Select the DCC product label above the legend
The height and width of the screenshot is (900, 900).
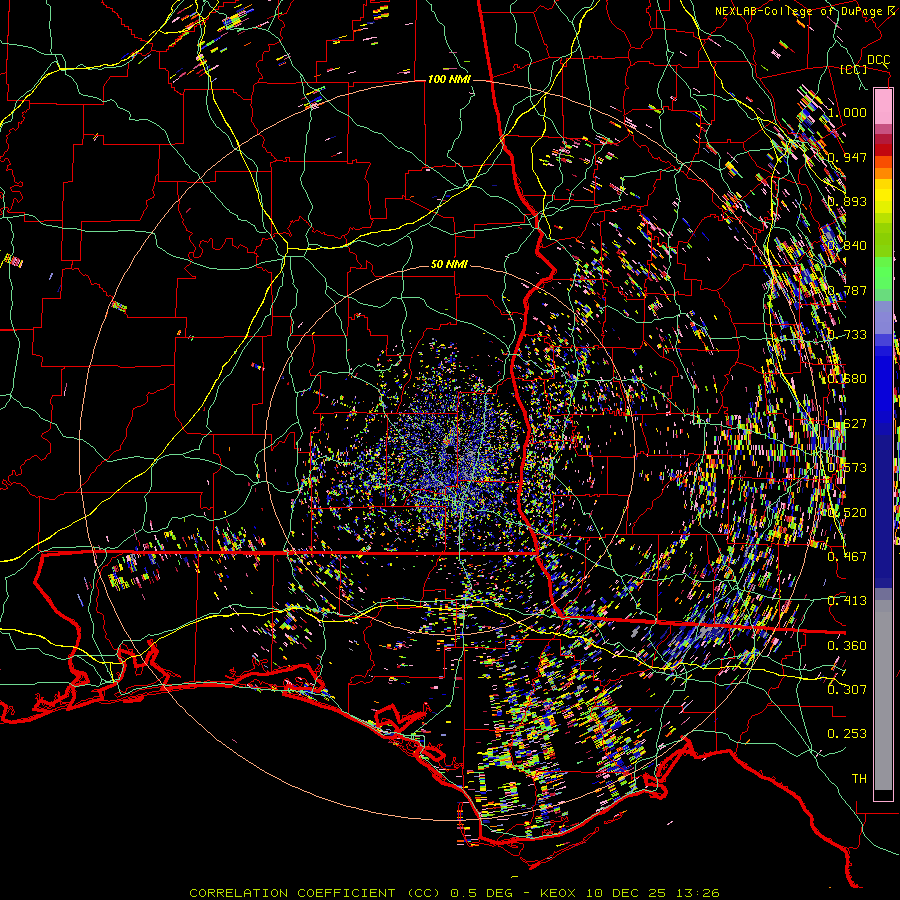(878, 60)
